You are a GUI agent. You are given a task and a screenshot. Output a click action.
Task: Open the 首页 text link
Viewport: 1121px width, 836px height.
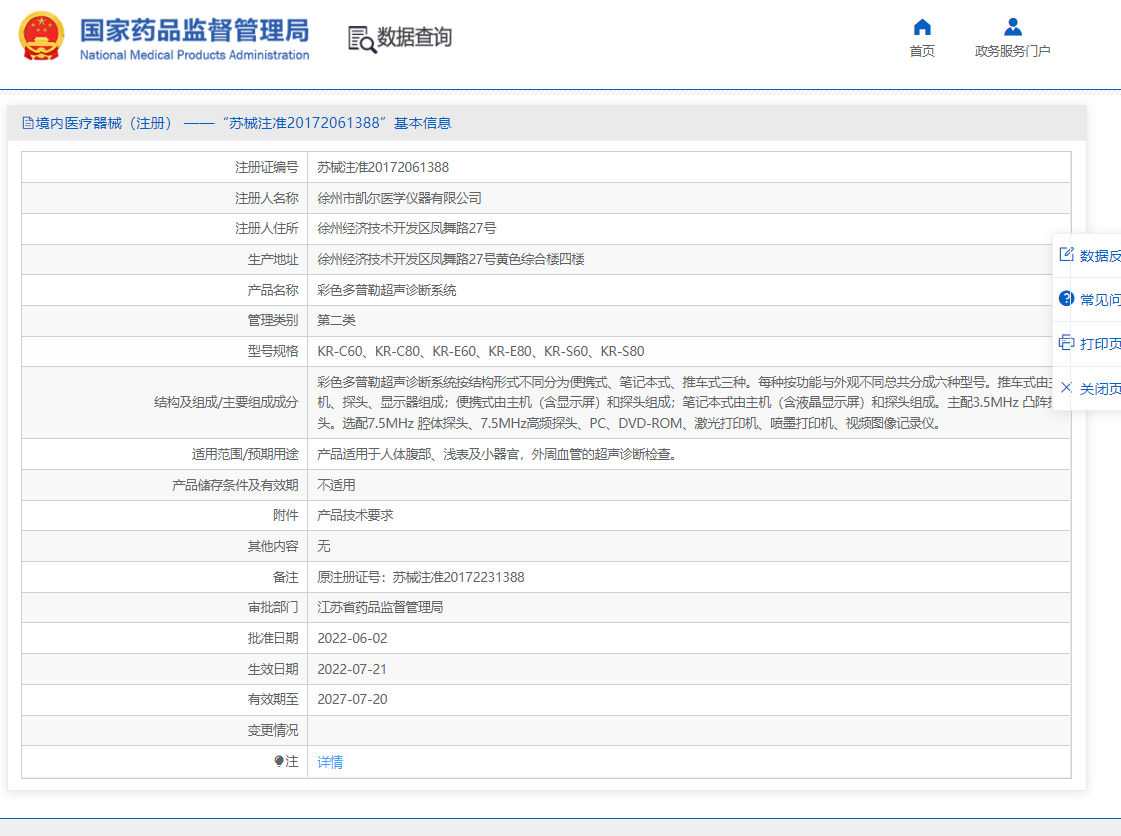[922, 52]
